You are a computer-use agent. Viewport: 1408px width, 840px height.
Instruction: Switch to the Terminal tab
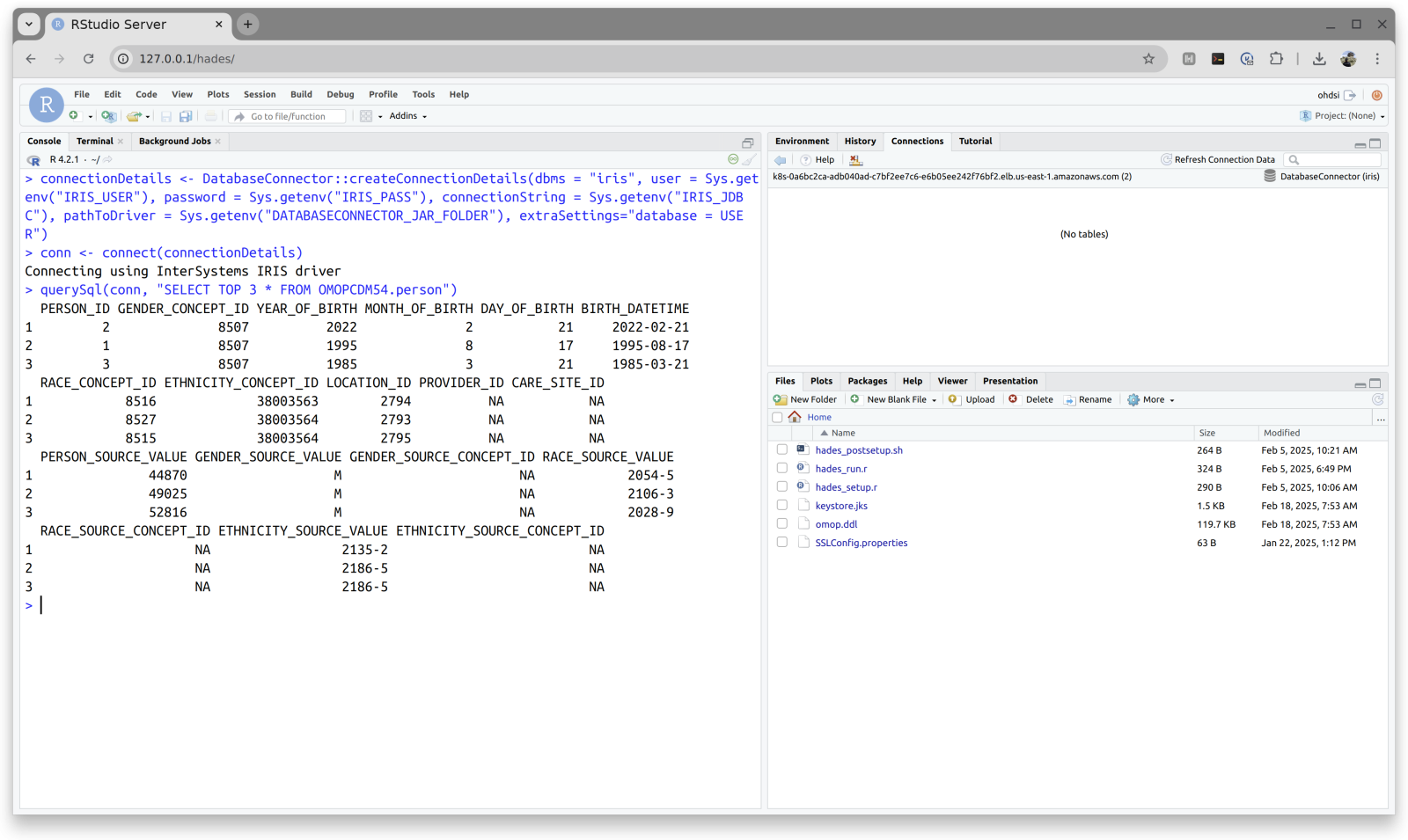click(x=94, y=141)
